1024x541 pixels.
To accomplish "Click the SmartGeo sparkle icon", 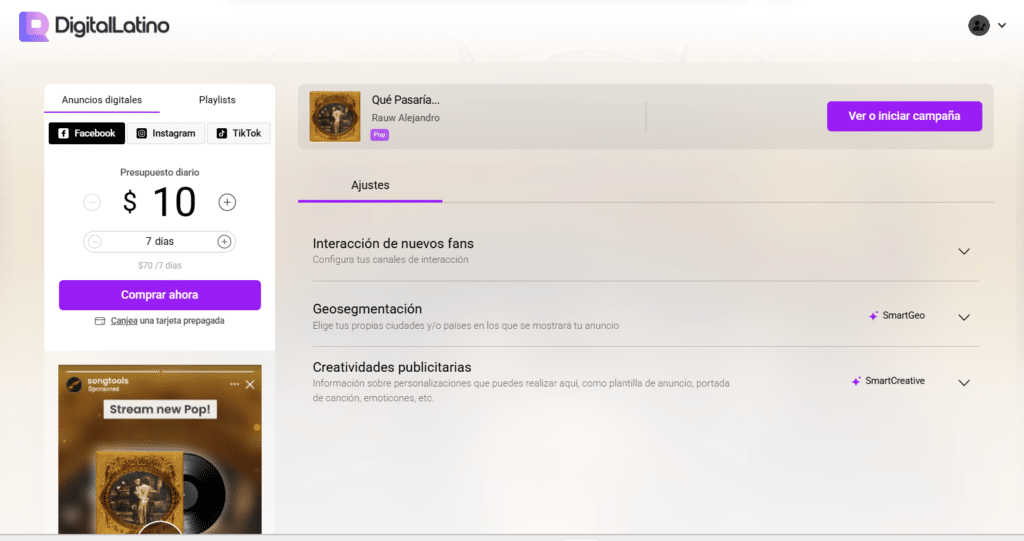I will [873, 316].
